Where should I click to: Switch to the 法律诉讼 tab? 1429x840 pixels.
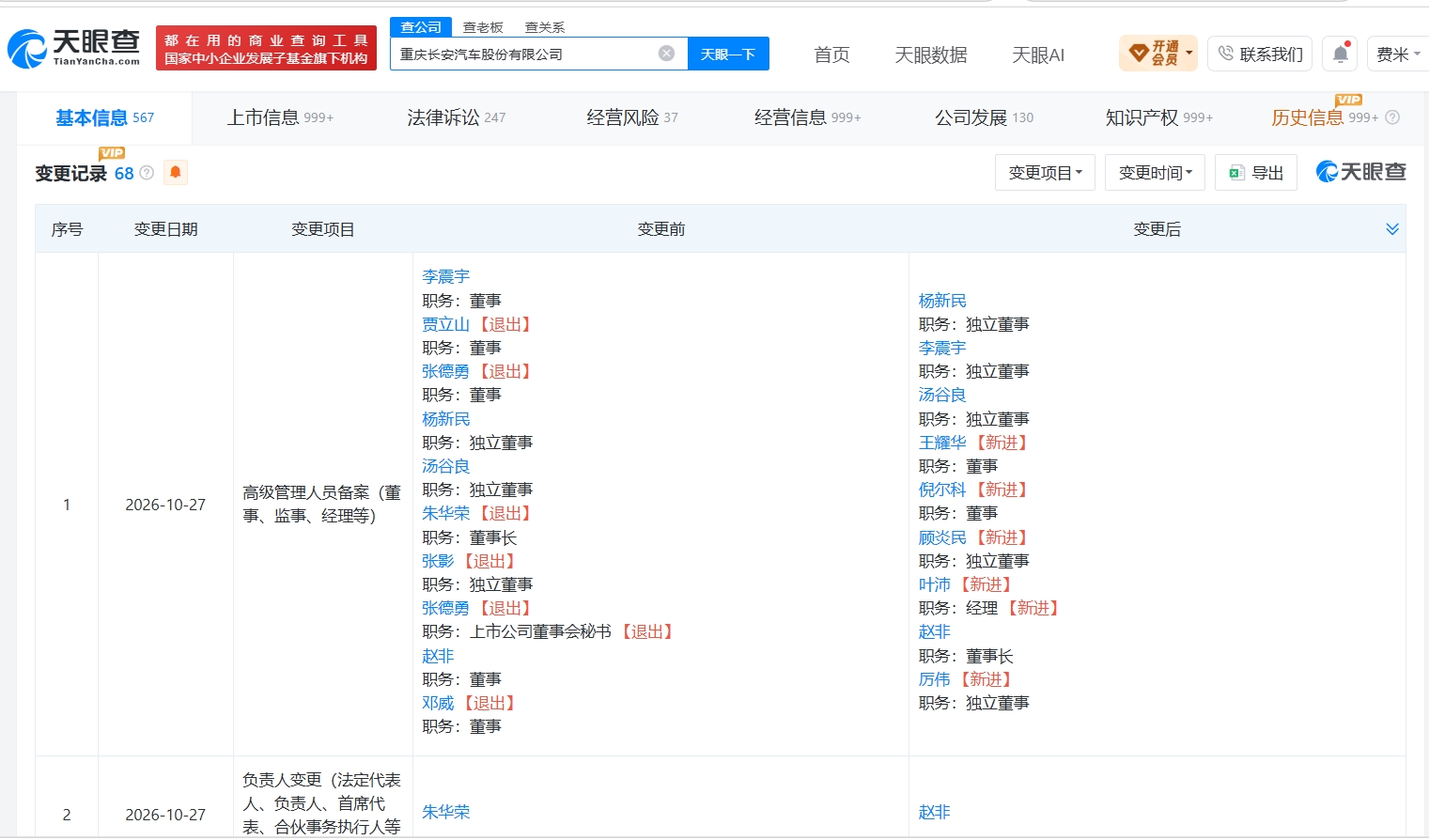[456, 117]
